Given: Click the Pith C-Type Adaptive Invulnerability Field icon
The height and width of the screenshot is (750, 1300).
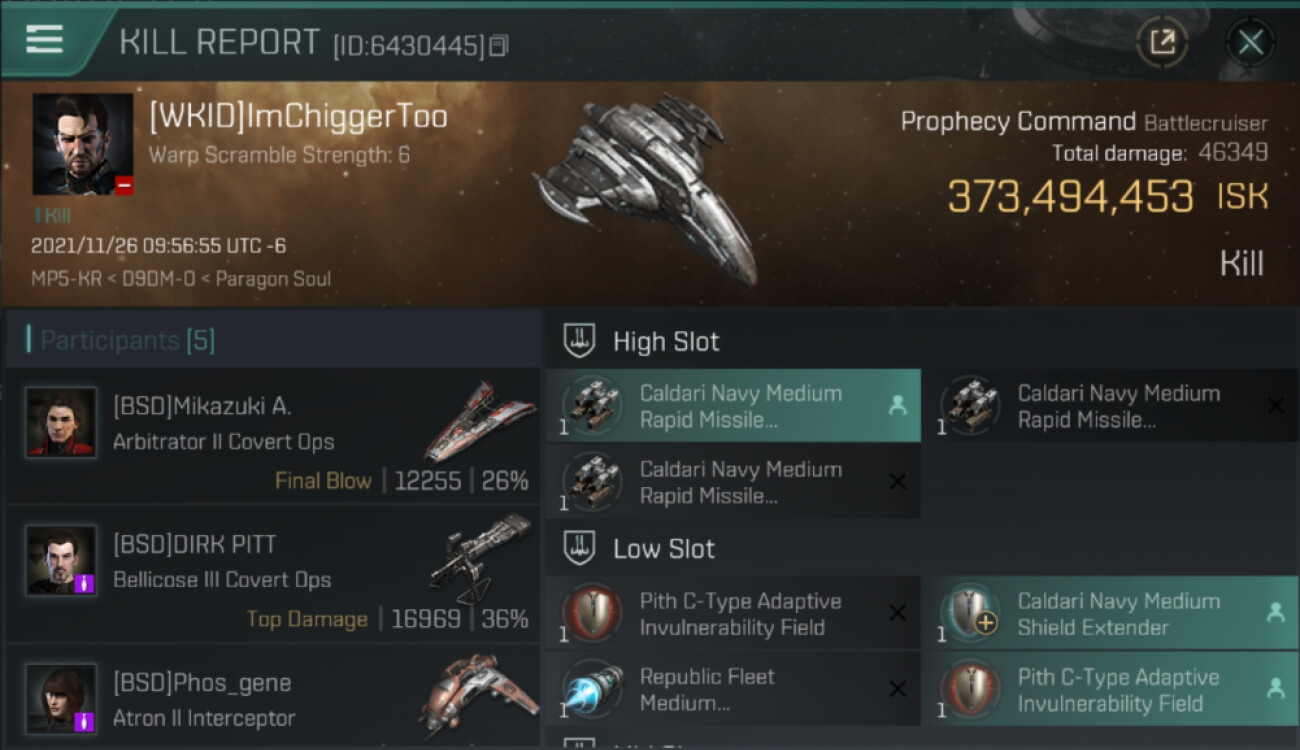Looking at the screenshot, I should 592,614.
